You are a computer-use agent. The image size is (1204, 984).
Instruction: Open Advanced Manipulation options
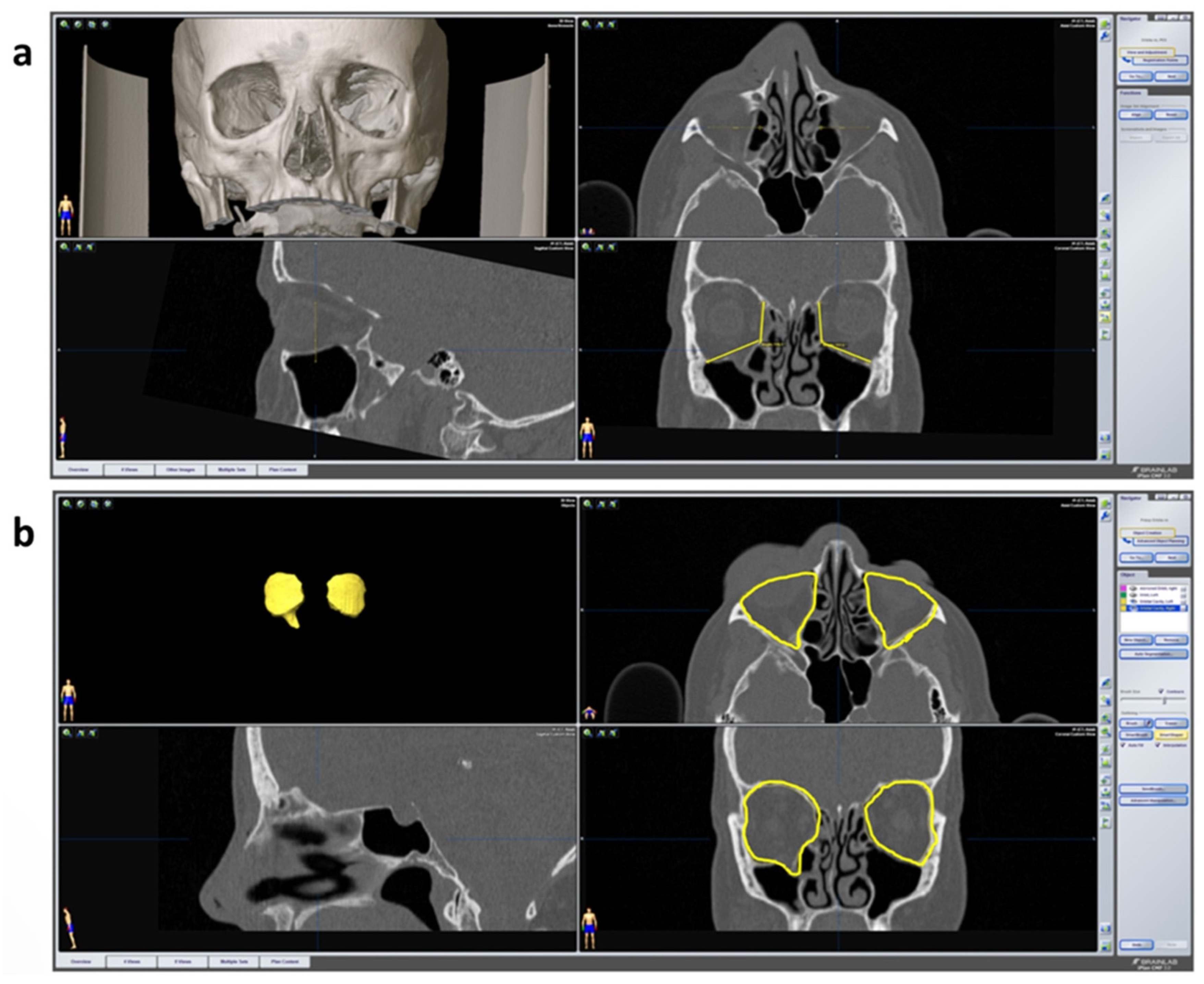1152,801
